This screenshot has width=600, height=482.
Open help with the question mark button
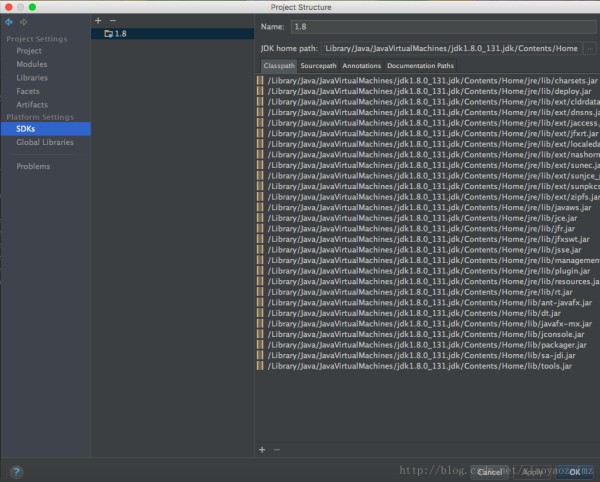click(x=16, y=472)
